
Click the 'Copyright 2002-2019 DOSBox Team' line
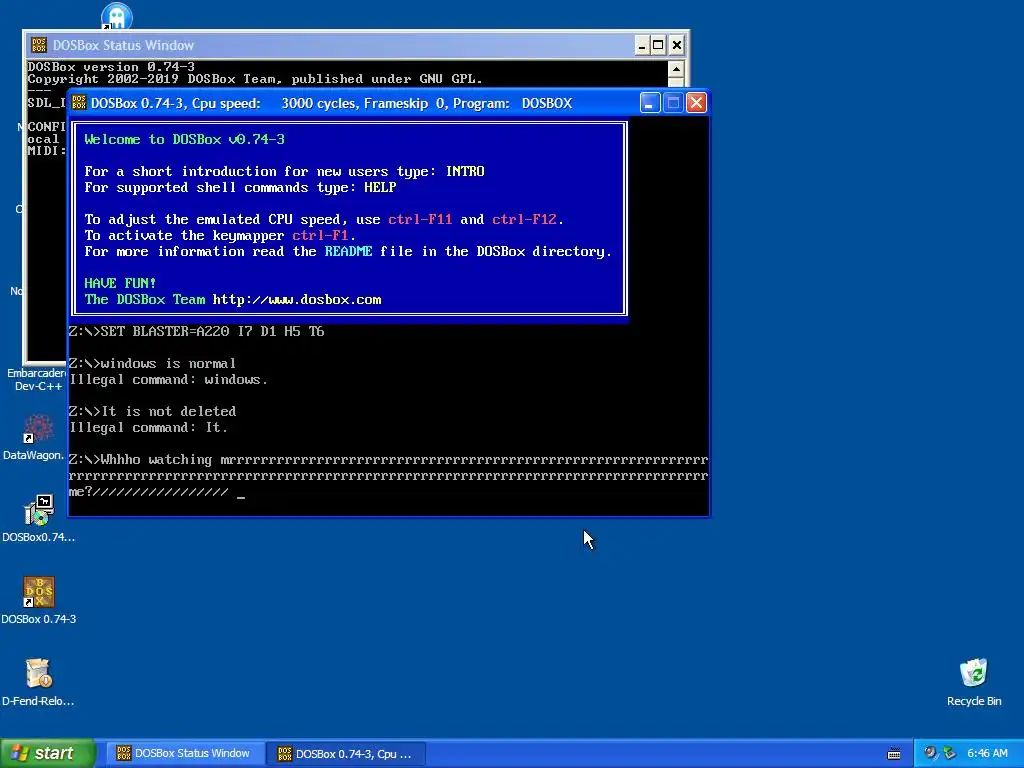click(x=255, y=79)
